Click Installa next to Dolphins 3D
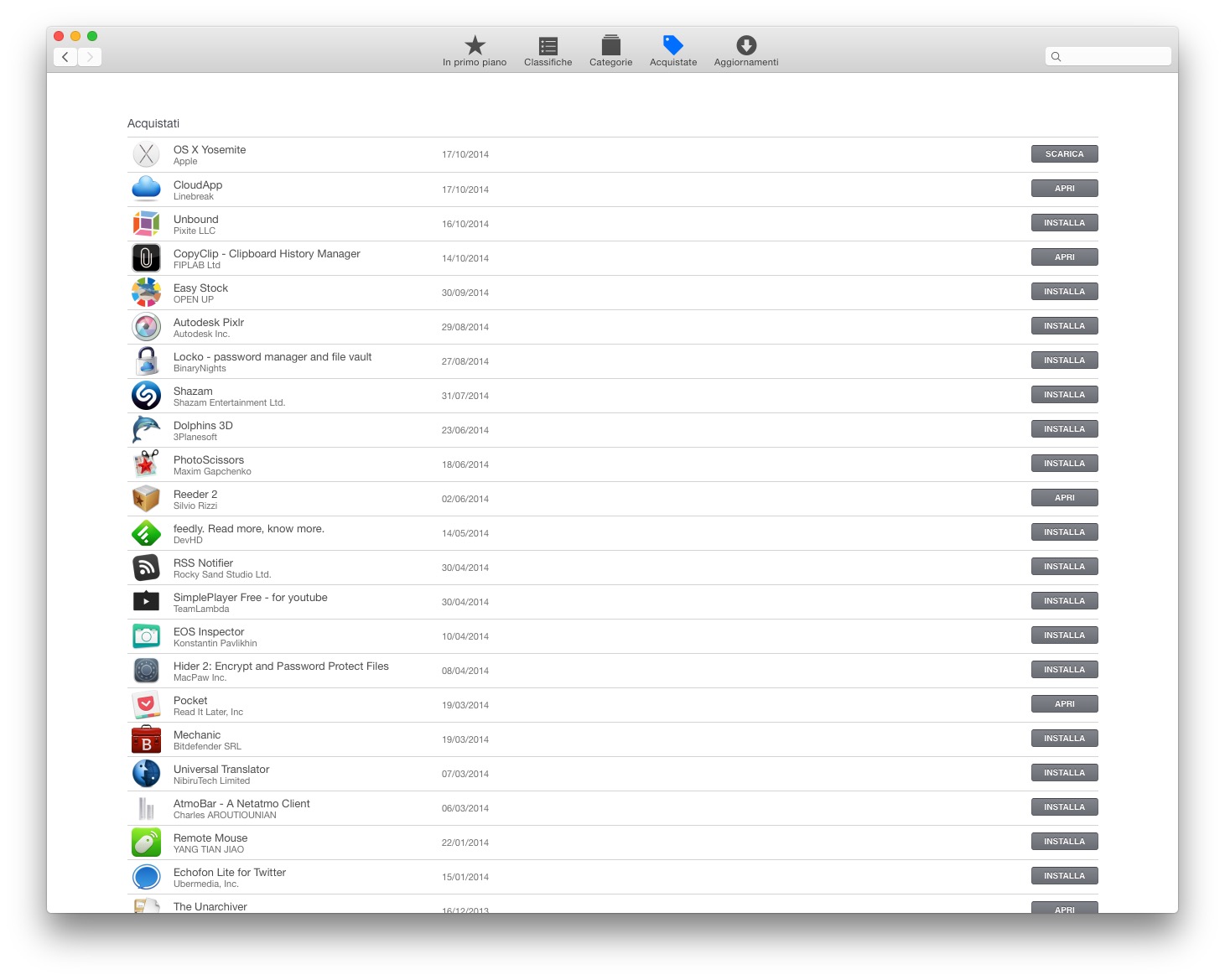The image size is (1225, 980). [x=1065, y=429]
